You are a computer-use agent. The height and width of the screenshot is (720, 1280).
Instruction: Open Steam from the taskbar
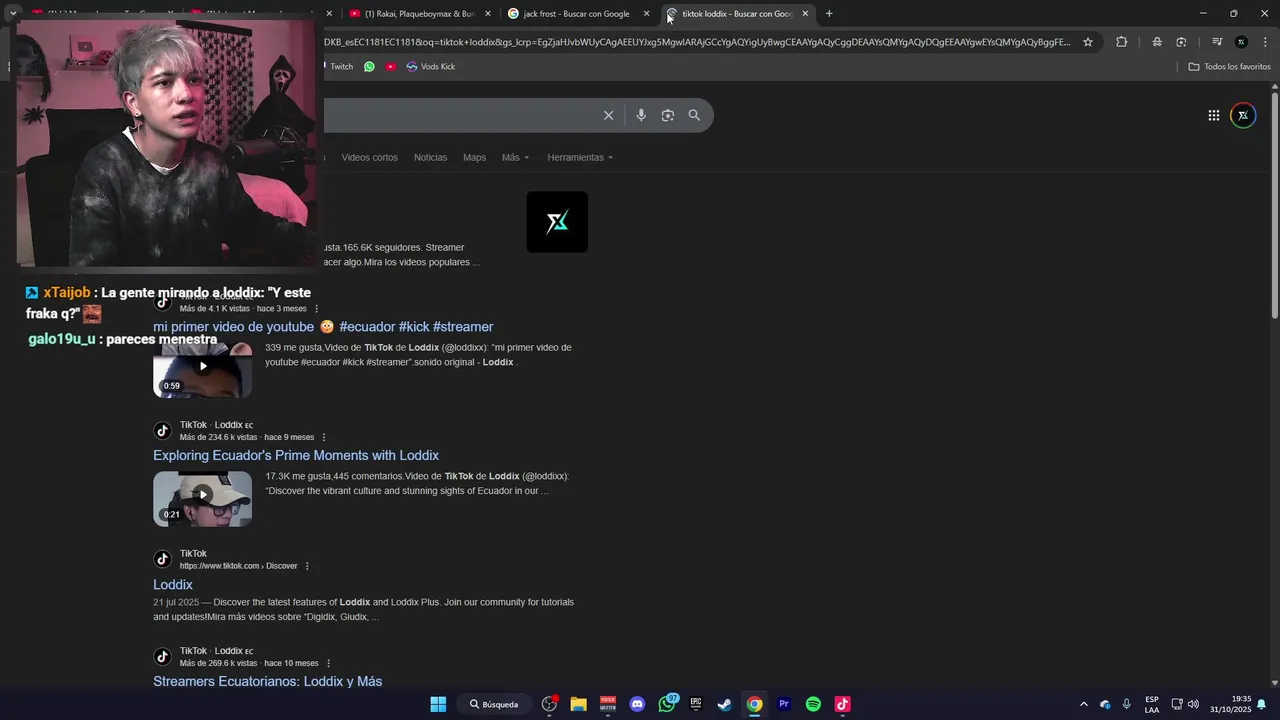coord(725,704)
